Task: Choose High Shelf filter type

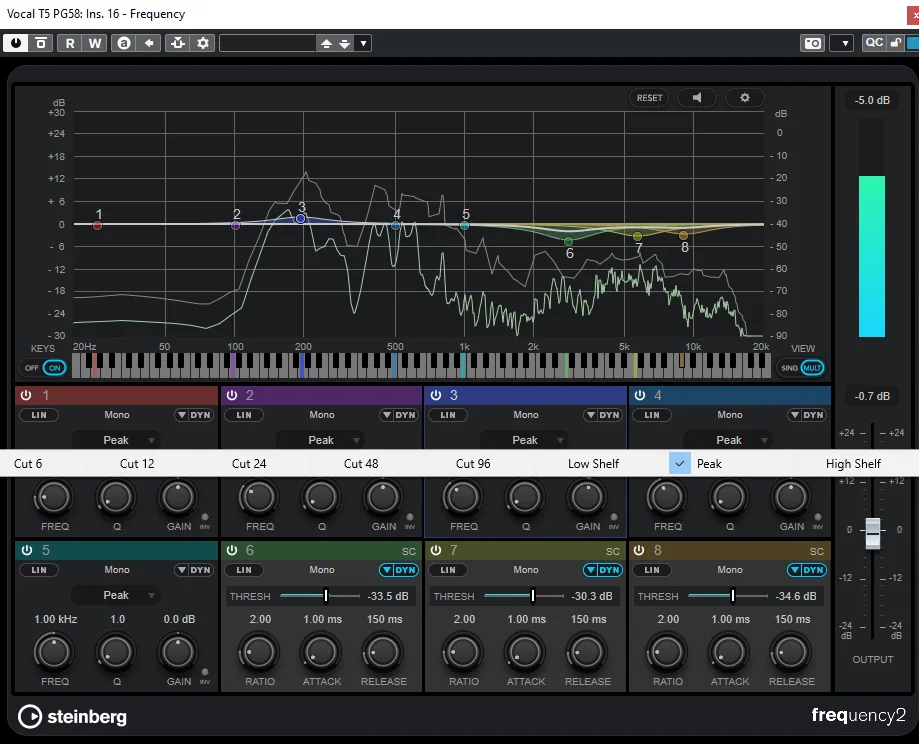Action: (853, 464)
